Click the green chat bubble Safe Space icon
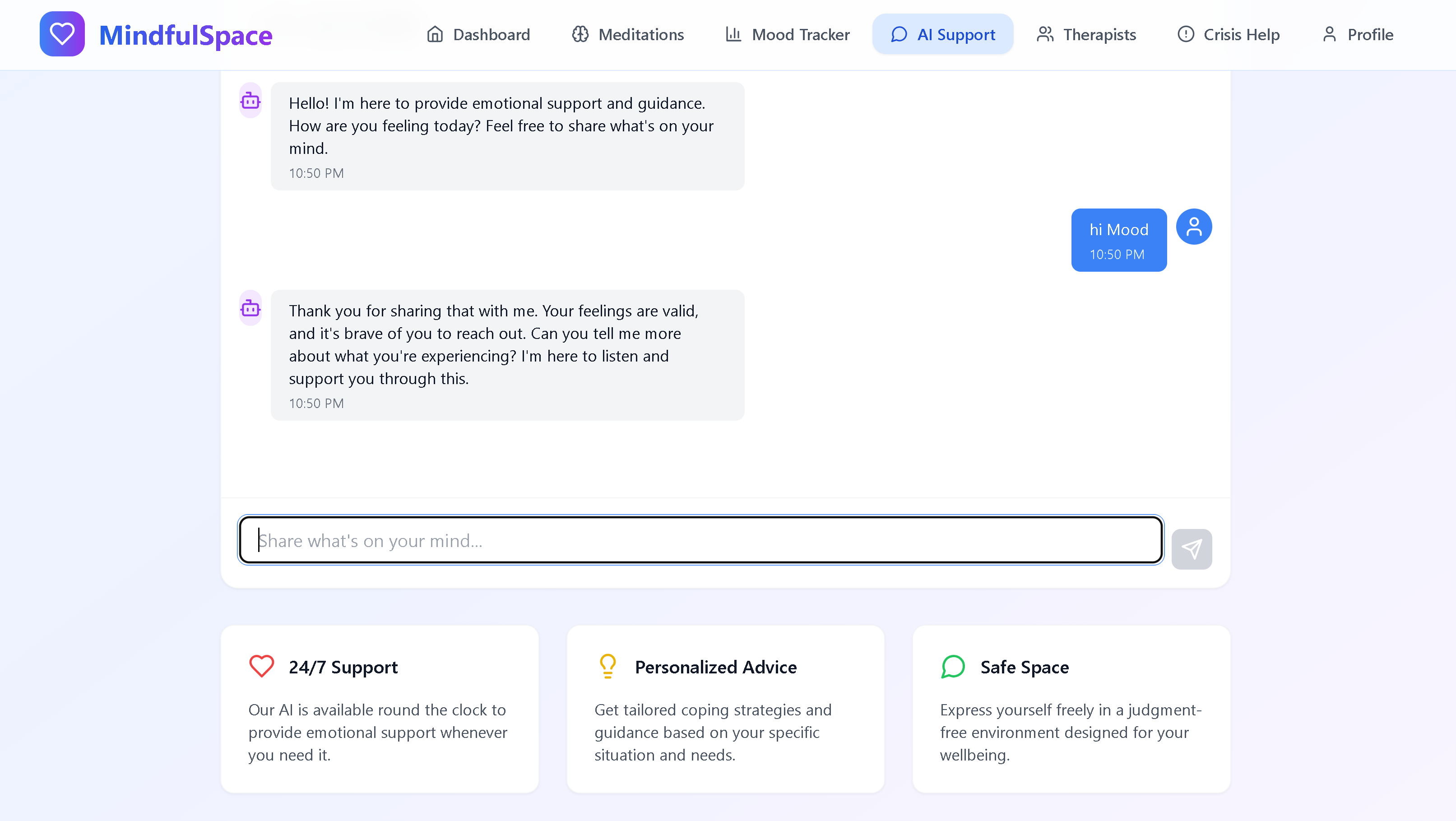Image resolution: width=1456 pixels, height=821 pixels. point(953,666)
